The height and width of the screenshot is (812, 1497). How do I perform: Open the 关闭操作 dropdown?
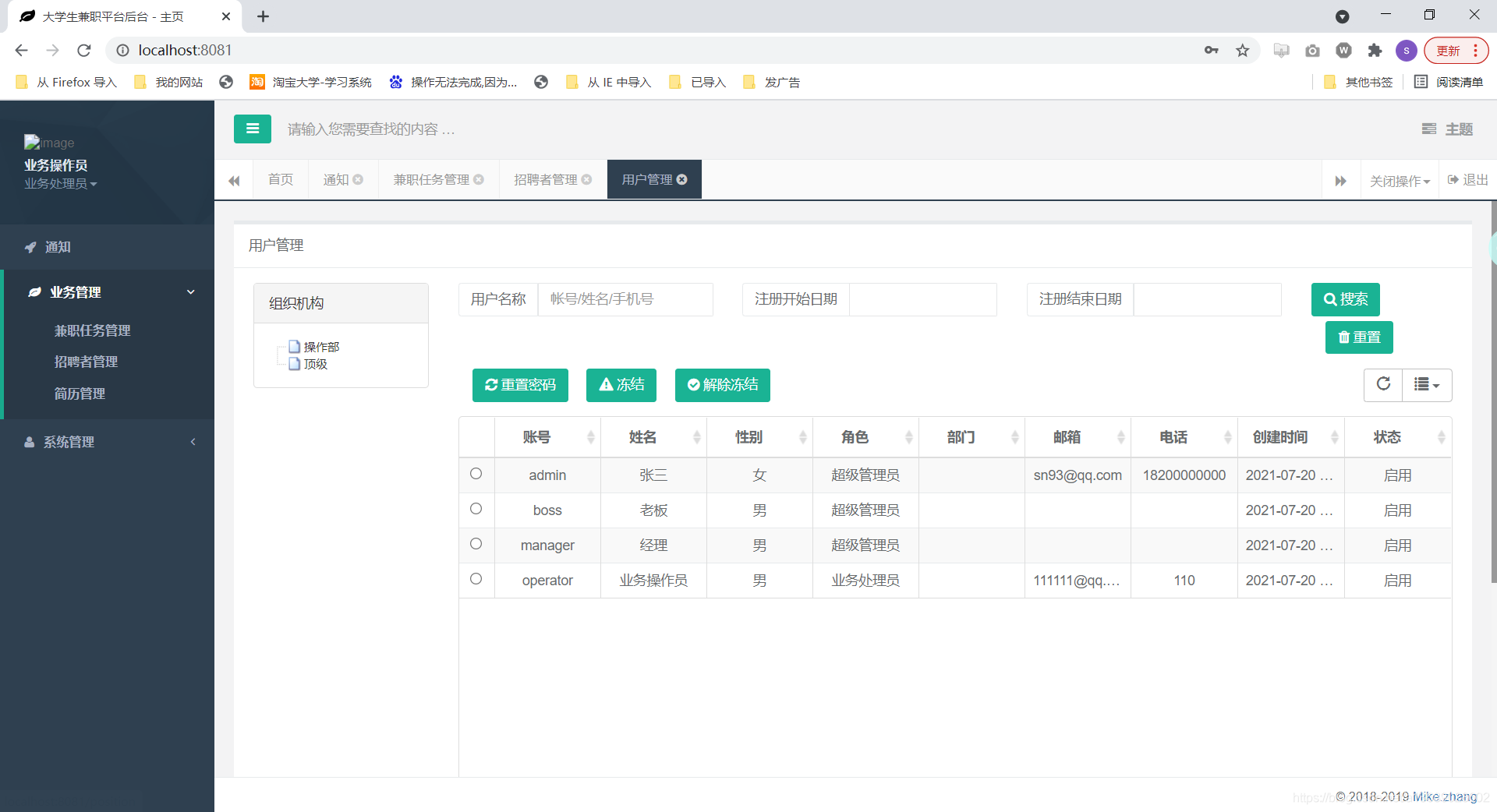pyautogui.click(x=1400, y=181)
